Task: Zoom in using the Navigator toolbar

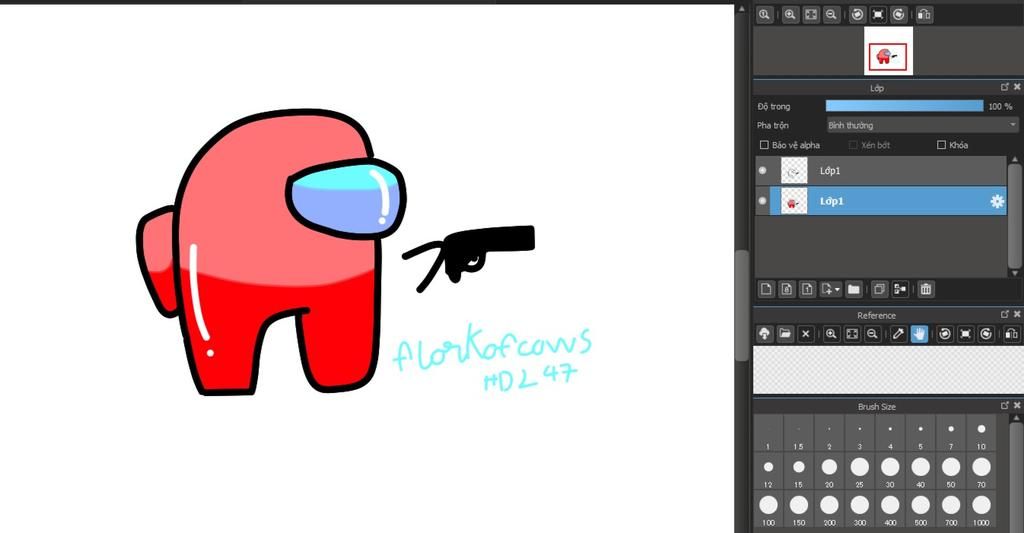Action: pyautogui.click(x=790, y=14)
